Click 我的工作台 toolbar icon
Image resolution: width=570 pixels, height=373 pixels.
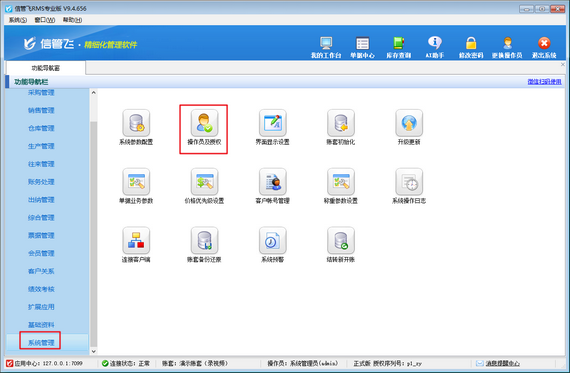(326, 47)
